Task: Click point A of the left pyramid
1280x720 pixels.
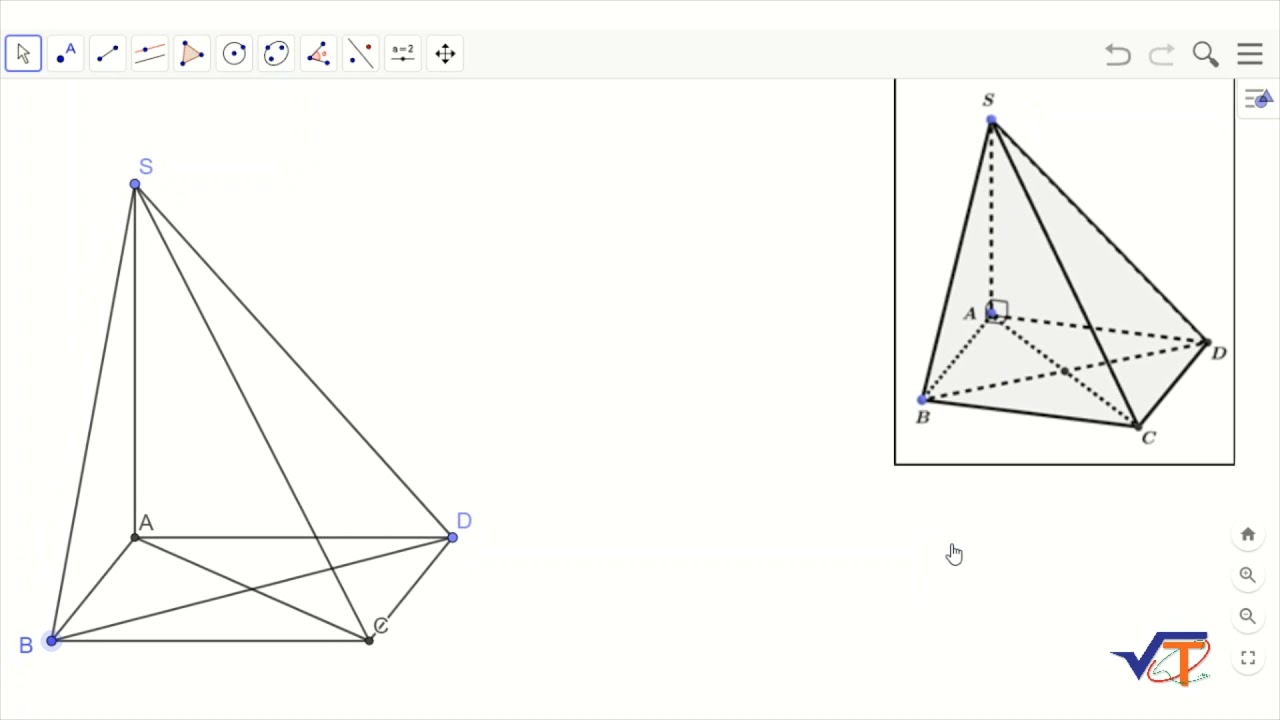Action: [x=135, y=538]
